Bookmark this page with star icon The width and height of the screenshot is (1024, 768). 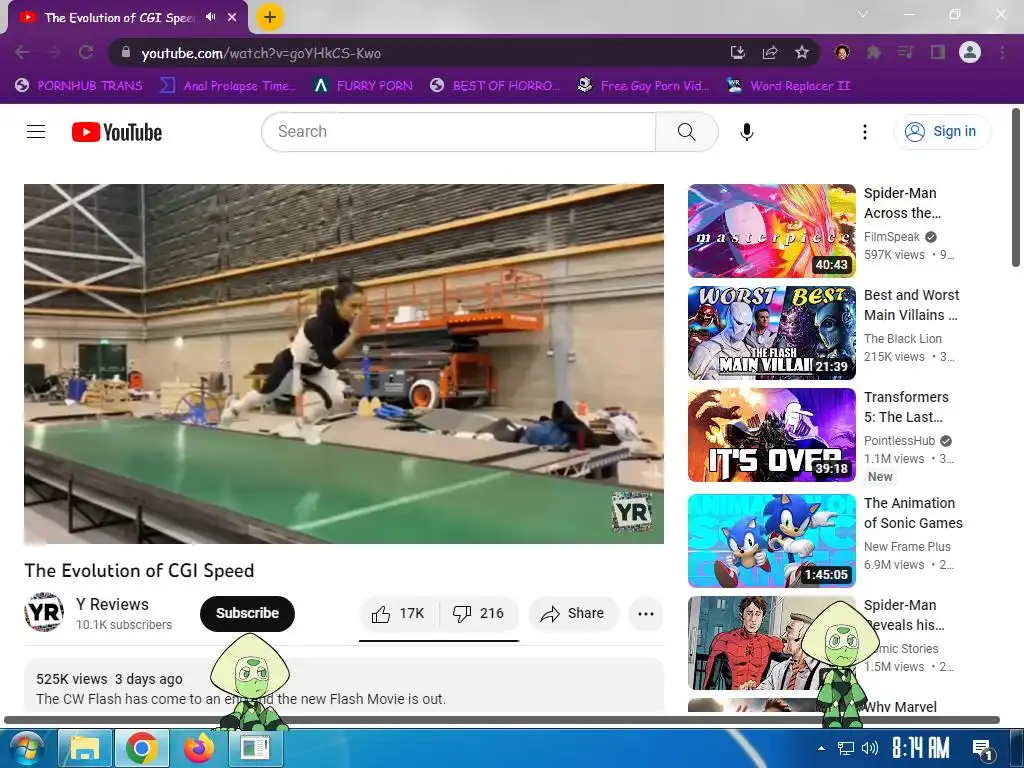(x=802, y=52)
